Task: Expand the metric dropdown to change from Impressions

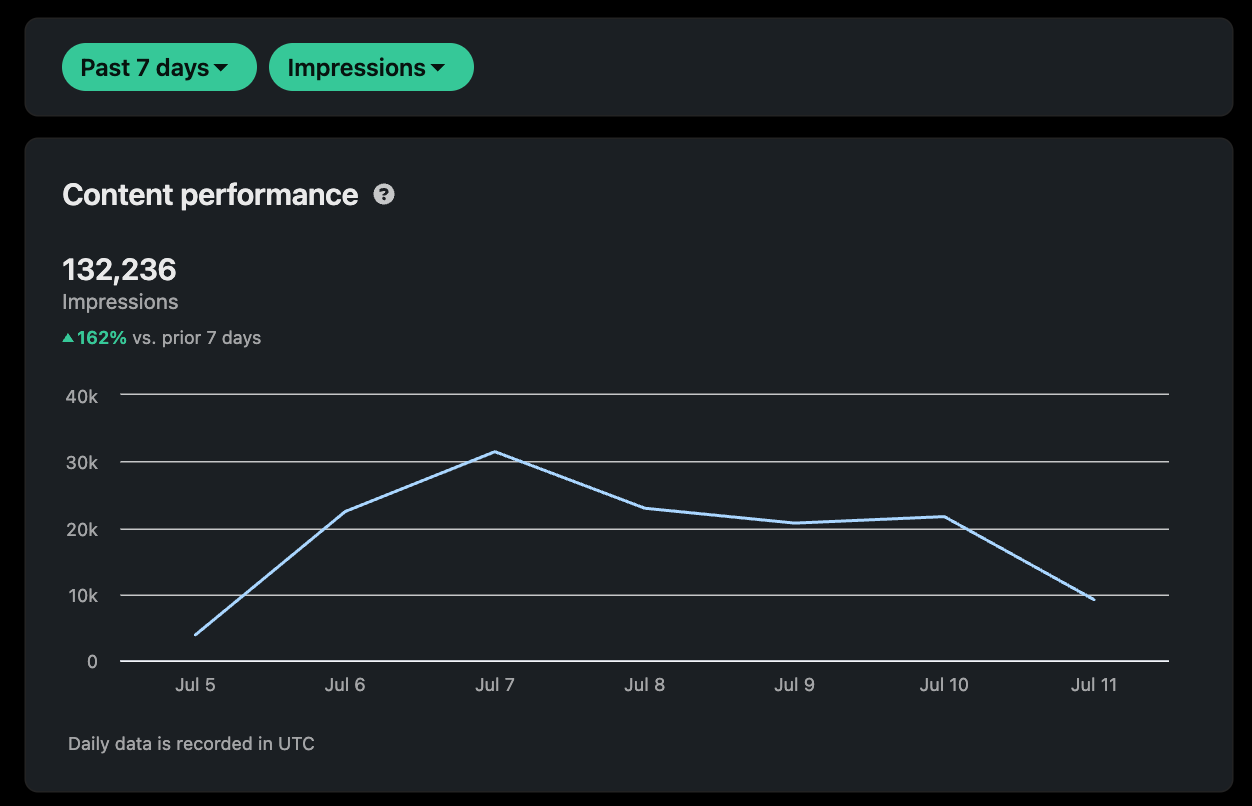Action: [371, 67]
